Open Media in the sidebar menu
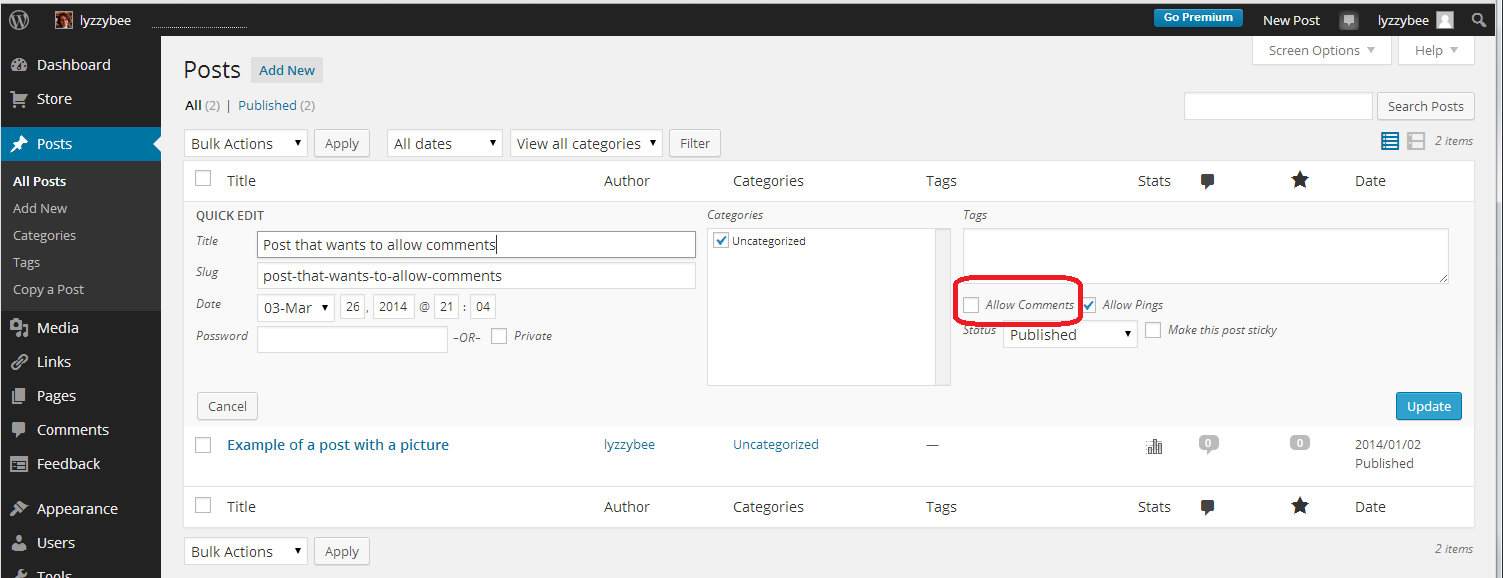 click(57, 328)
